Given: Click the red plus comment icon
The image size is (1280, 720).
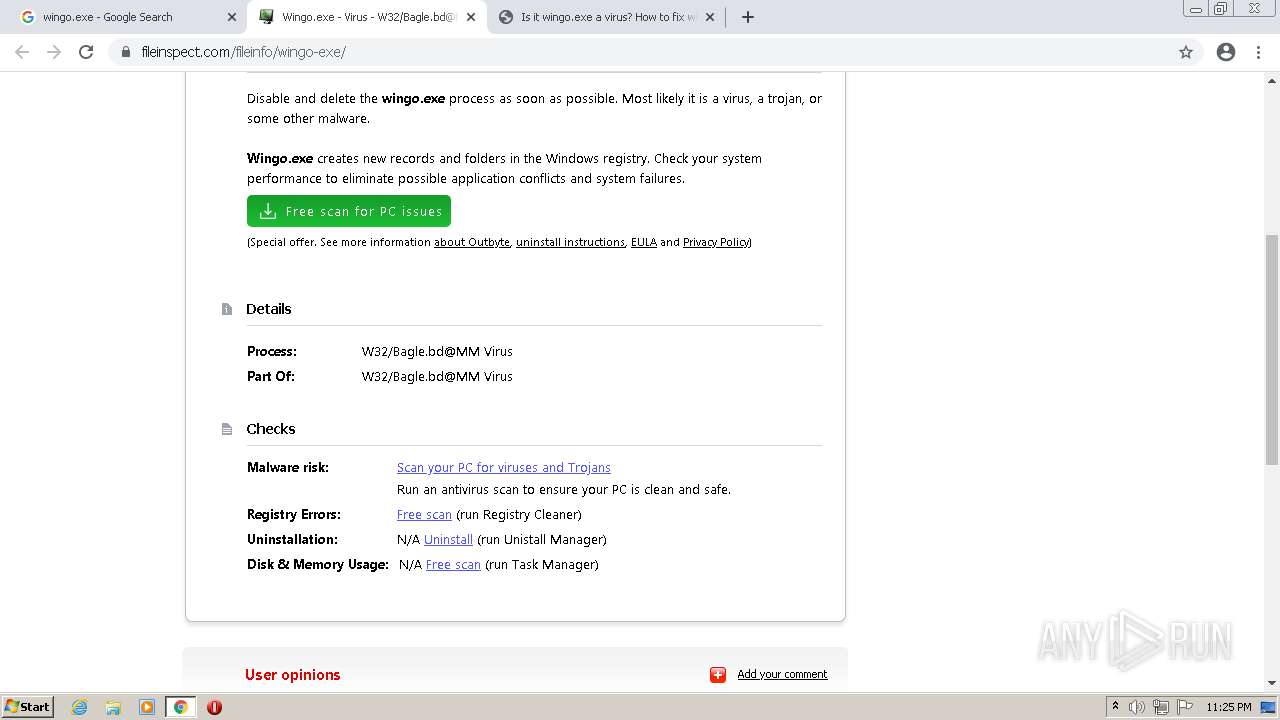Looking at the screenshot, I should coord(718,675).
